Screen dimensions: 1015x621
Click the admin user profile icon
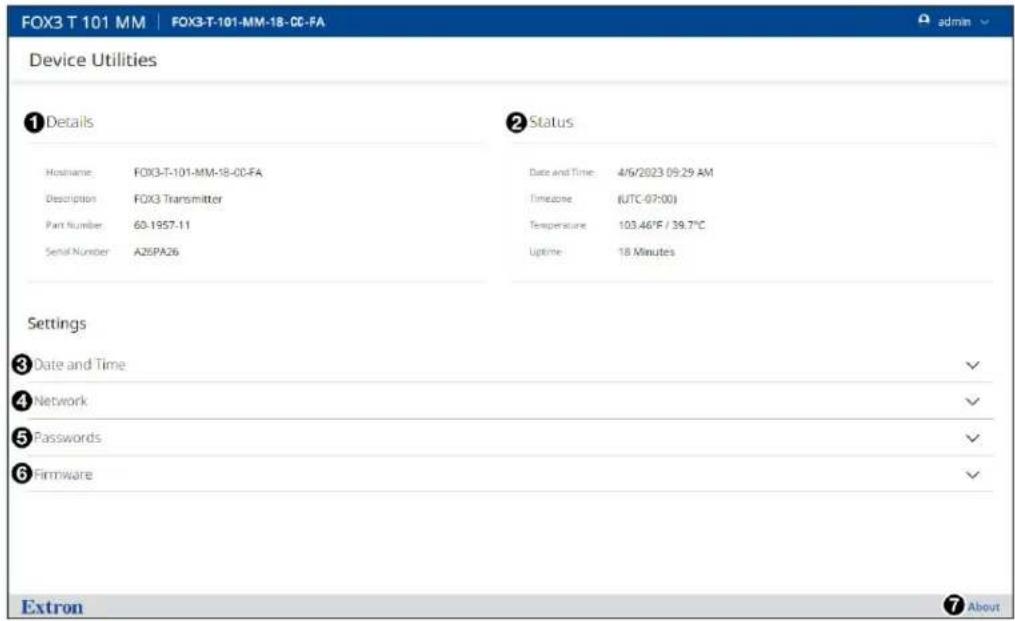click(924, 20)
